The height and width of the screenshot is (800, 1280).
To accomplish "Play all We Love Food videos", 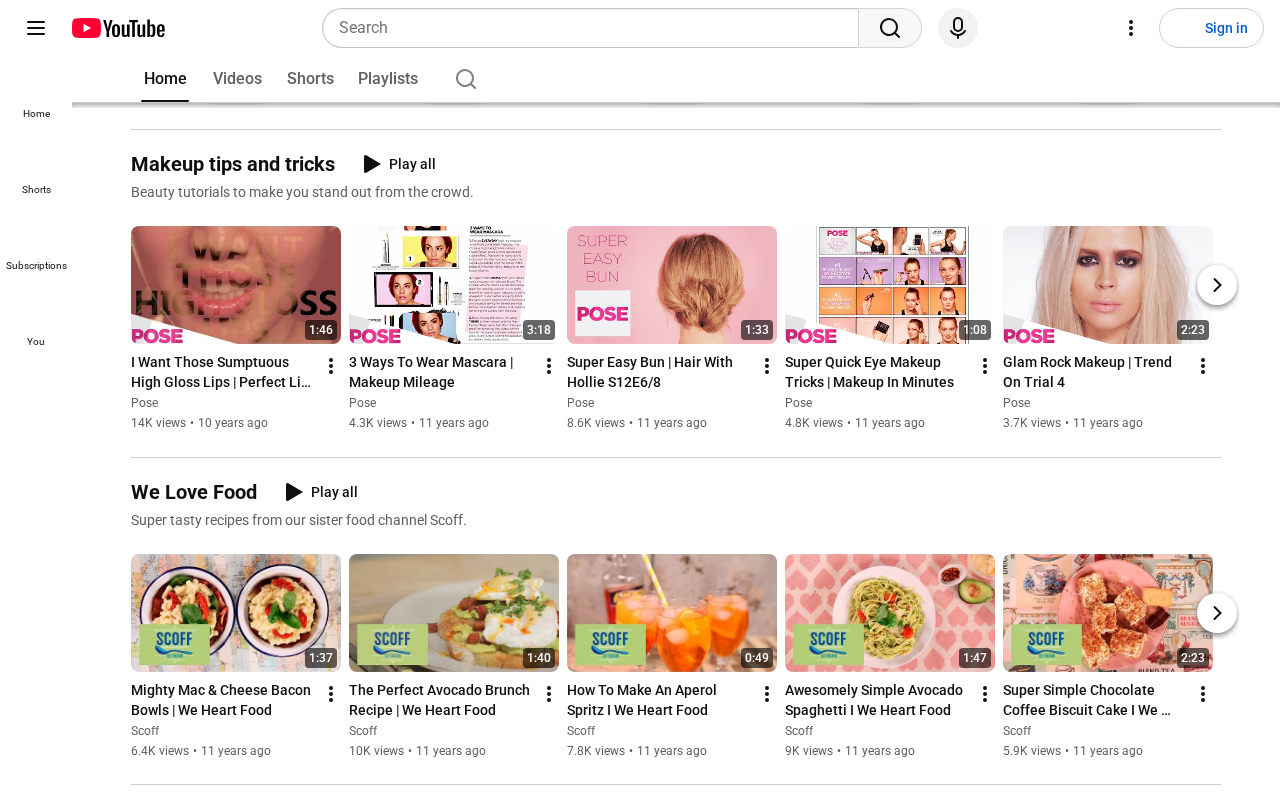I will coord(321,492).
